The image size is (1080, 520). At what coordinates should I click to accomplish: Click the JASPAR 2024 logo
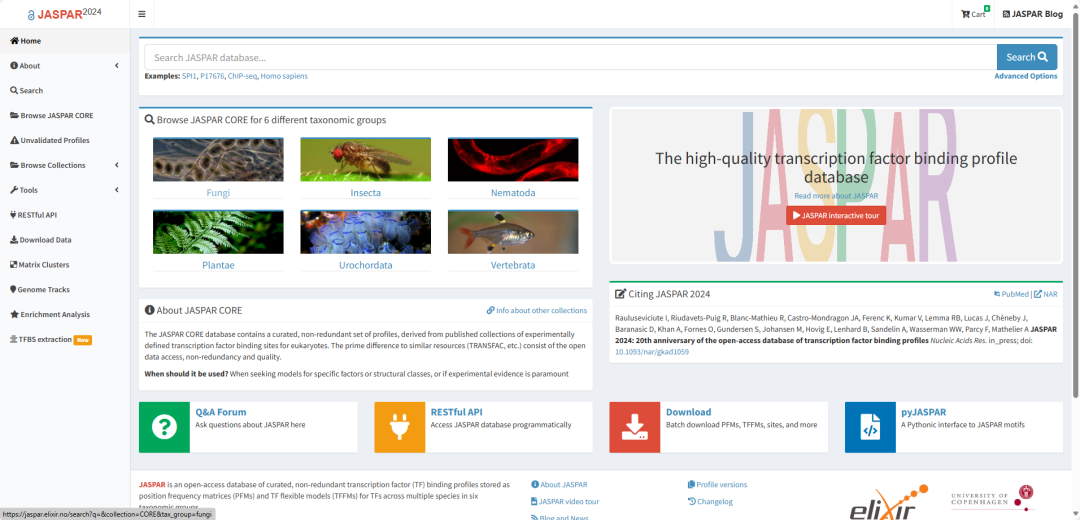pos(65,14)
